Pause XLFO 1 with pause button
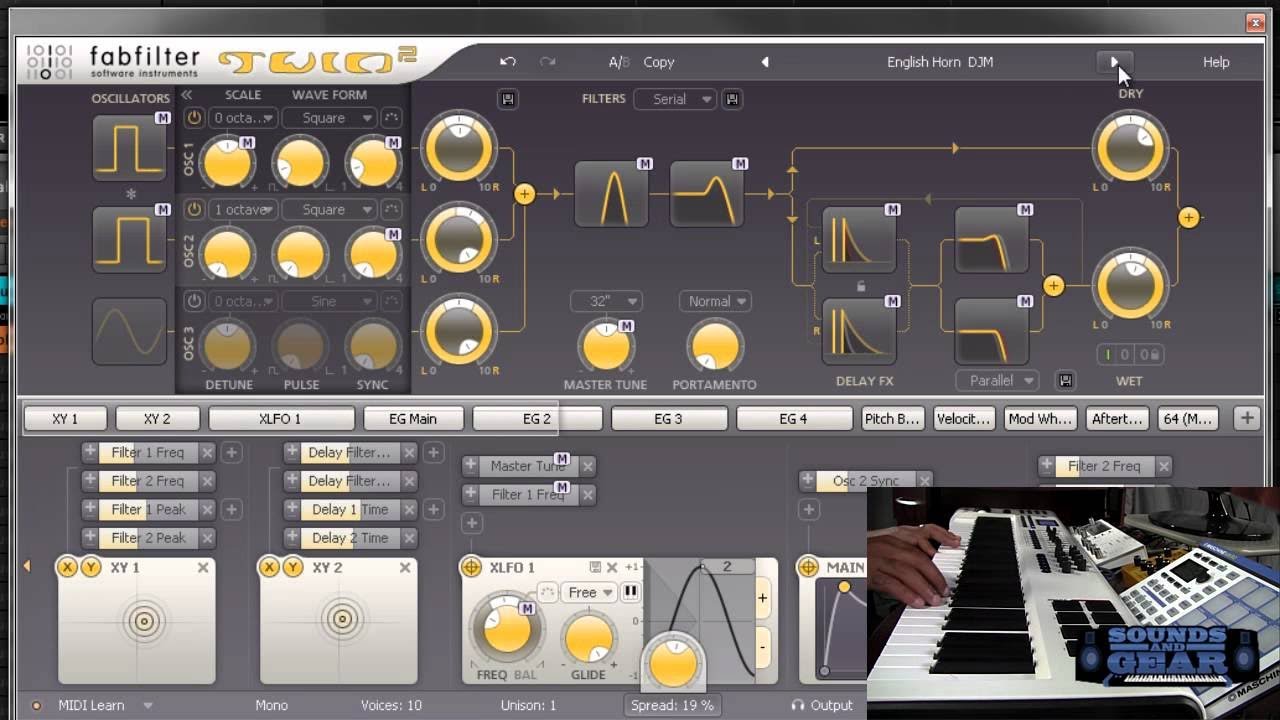The image size is (1280, 720). coord(631,592)
